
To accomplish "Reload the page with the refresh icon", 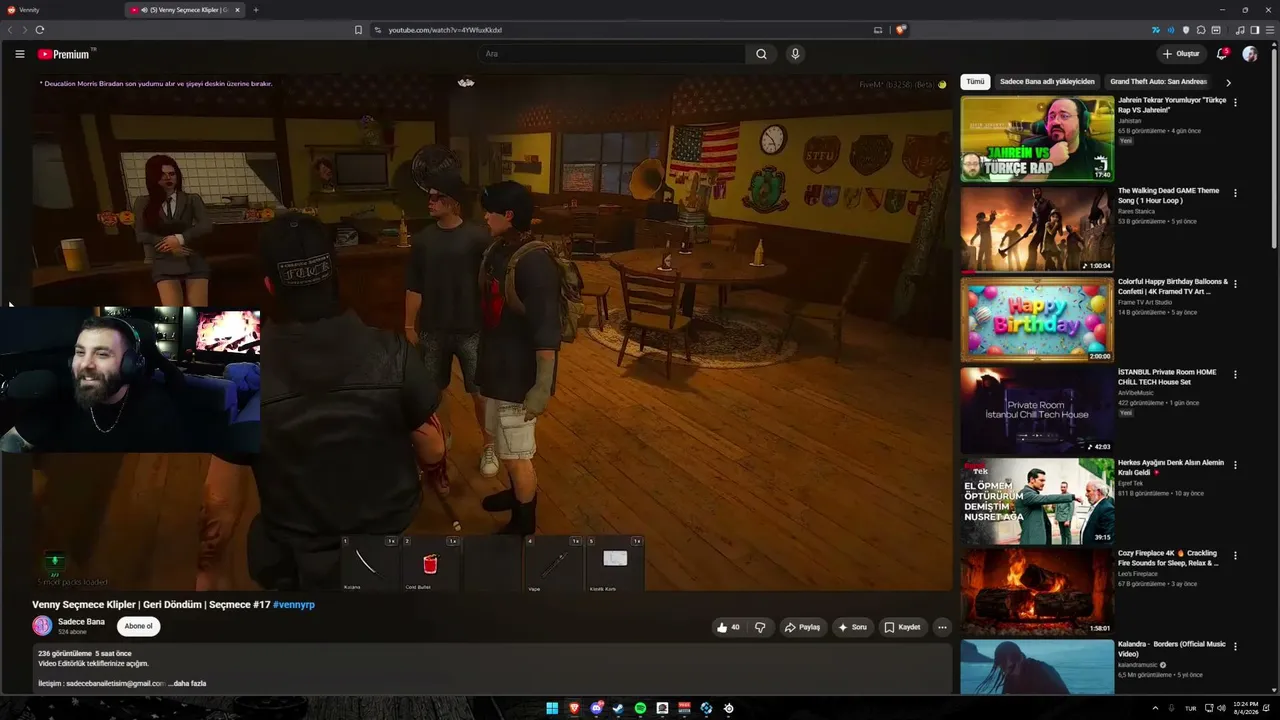I will pyautogui.click(x=39, y=30).
